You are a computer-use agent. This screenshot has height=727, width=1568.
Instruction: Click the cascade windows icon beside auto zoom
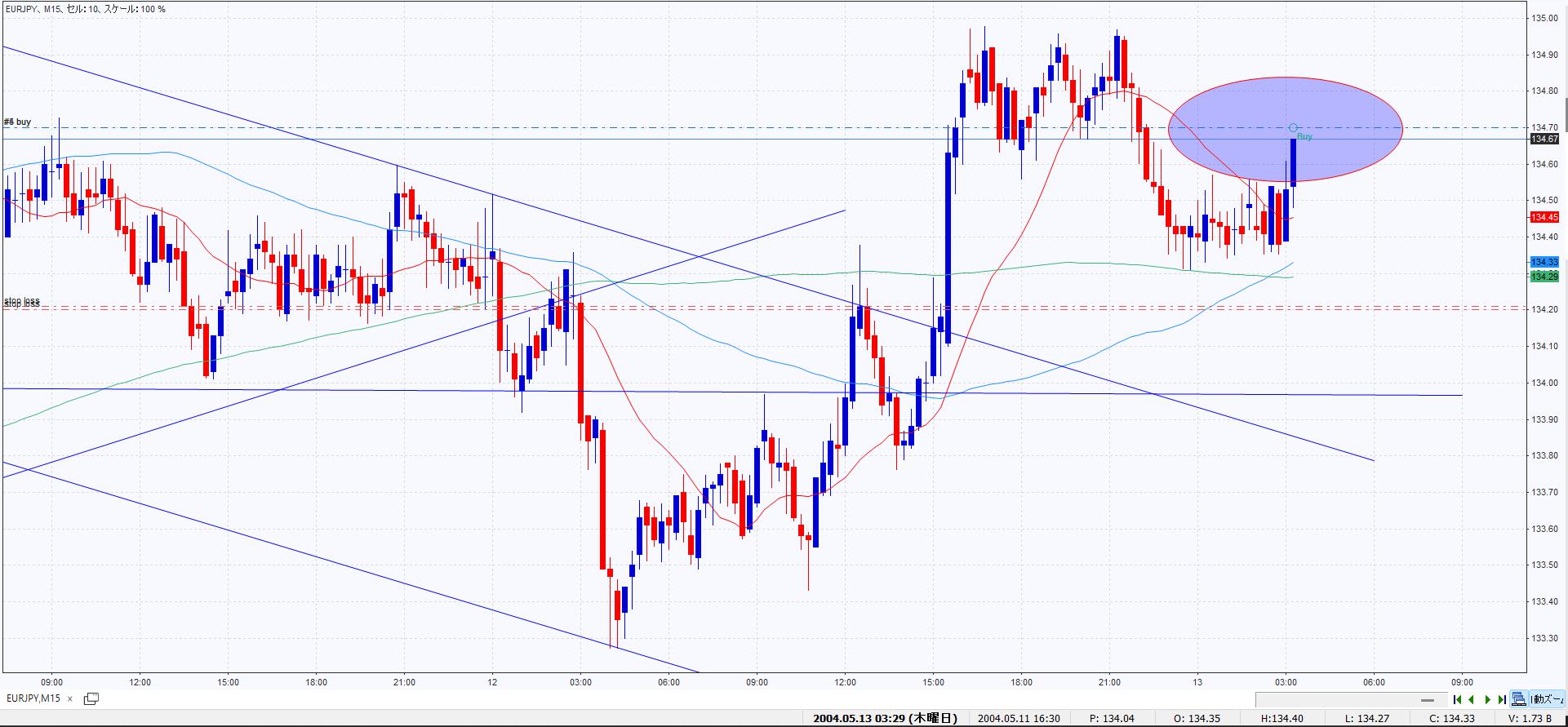point(1519,699)
